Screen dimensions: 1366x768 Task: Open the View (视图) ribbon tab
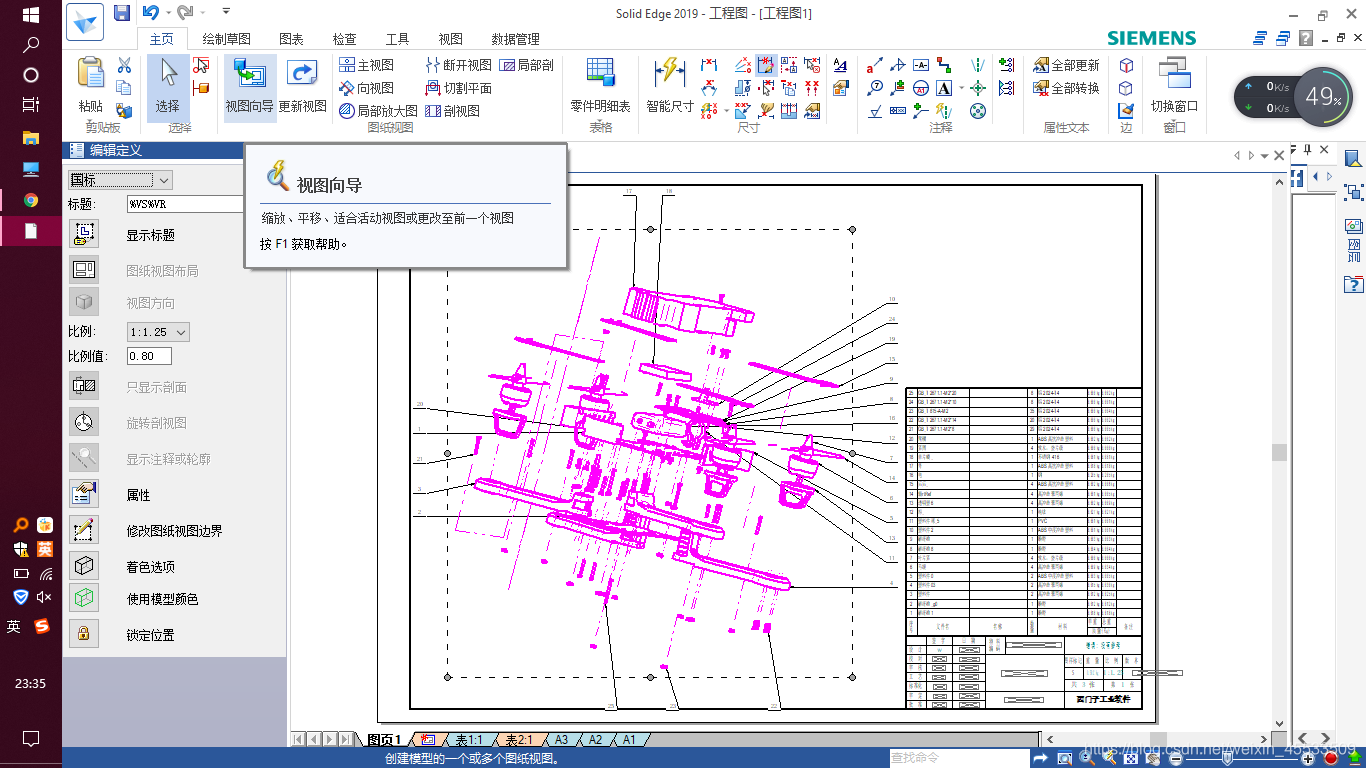pyautogui.click(x=450, y=39)
